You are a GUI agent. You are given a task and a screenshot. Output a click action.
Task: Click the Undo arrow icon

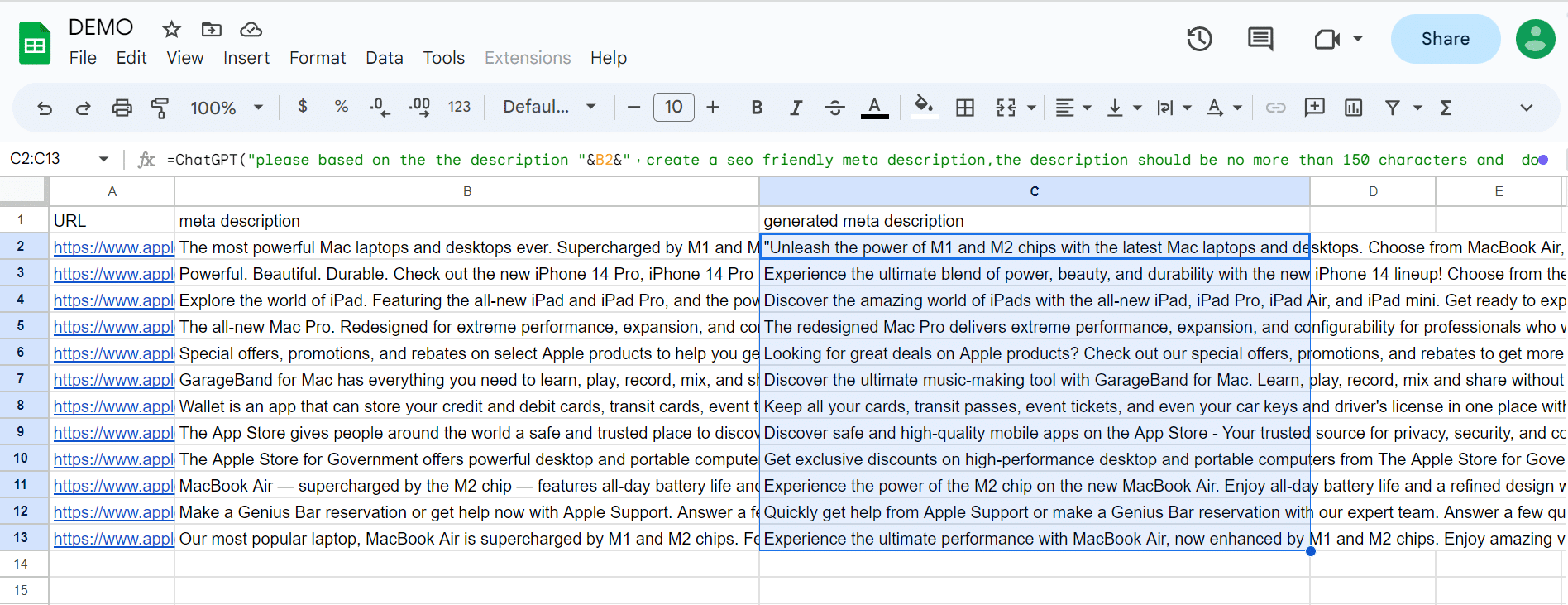(x=45, y=108)
